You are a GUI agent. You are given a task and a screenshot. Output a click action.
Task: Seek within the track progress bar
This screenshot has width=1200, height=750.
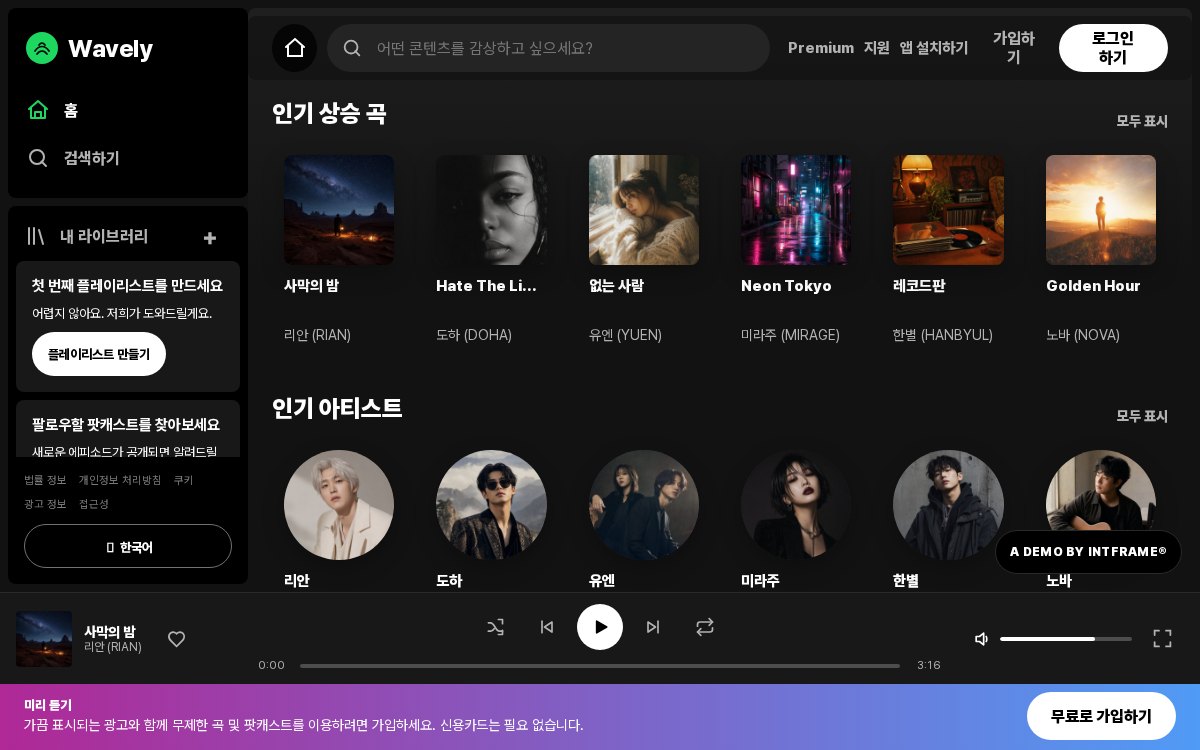[600, 665]
